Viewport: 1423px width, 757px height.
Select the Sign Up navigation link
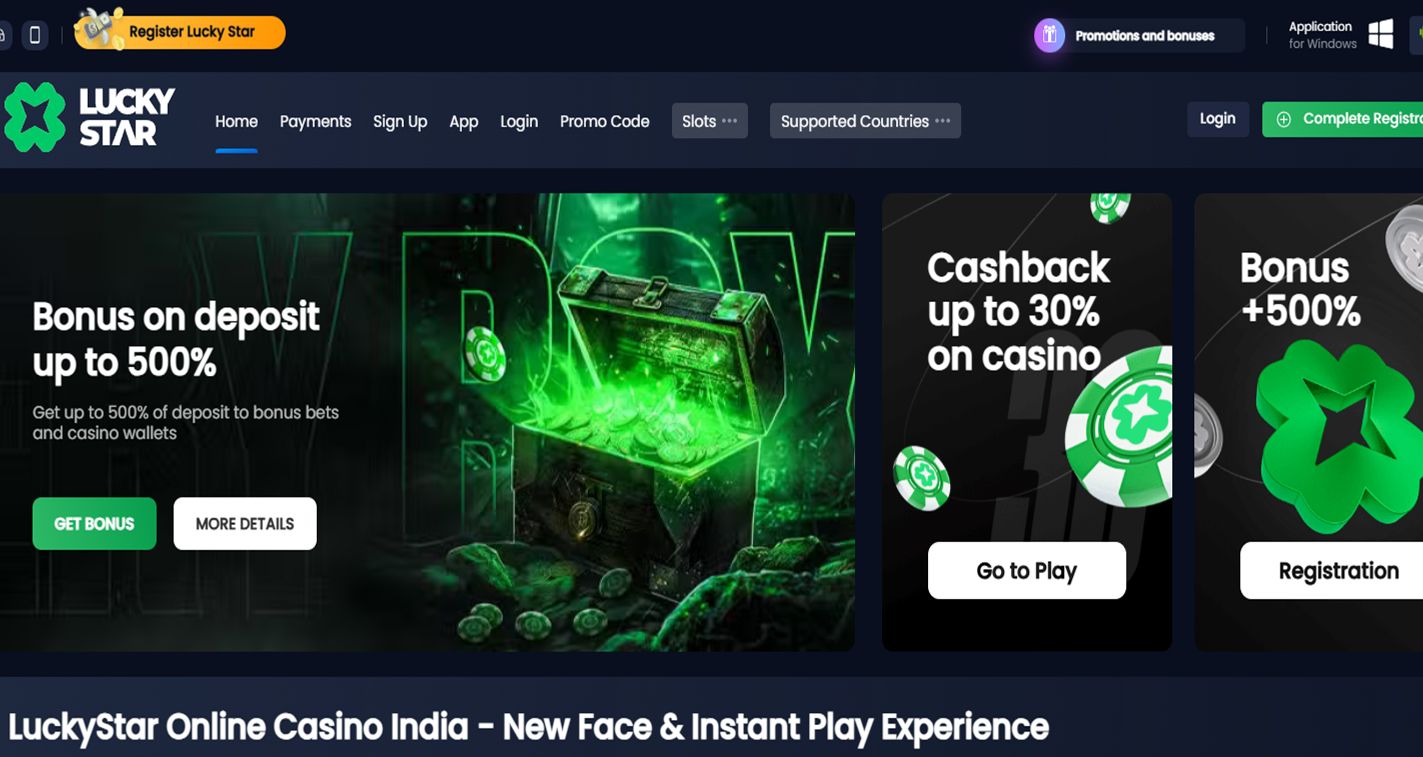pos(400,121)
